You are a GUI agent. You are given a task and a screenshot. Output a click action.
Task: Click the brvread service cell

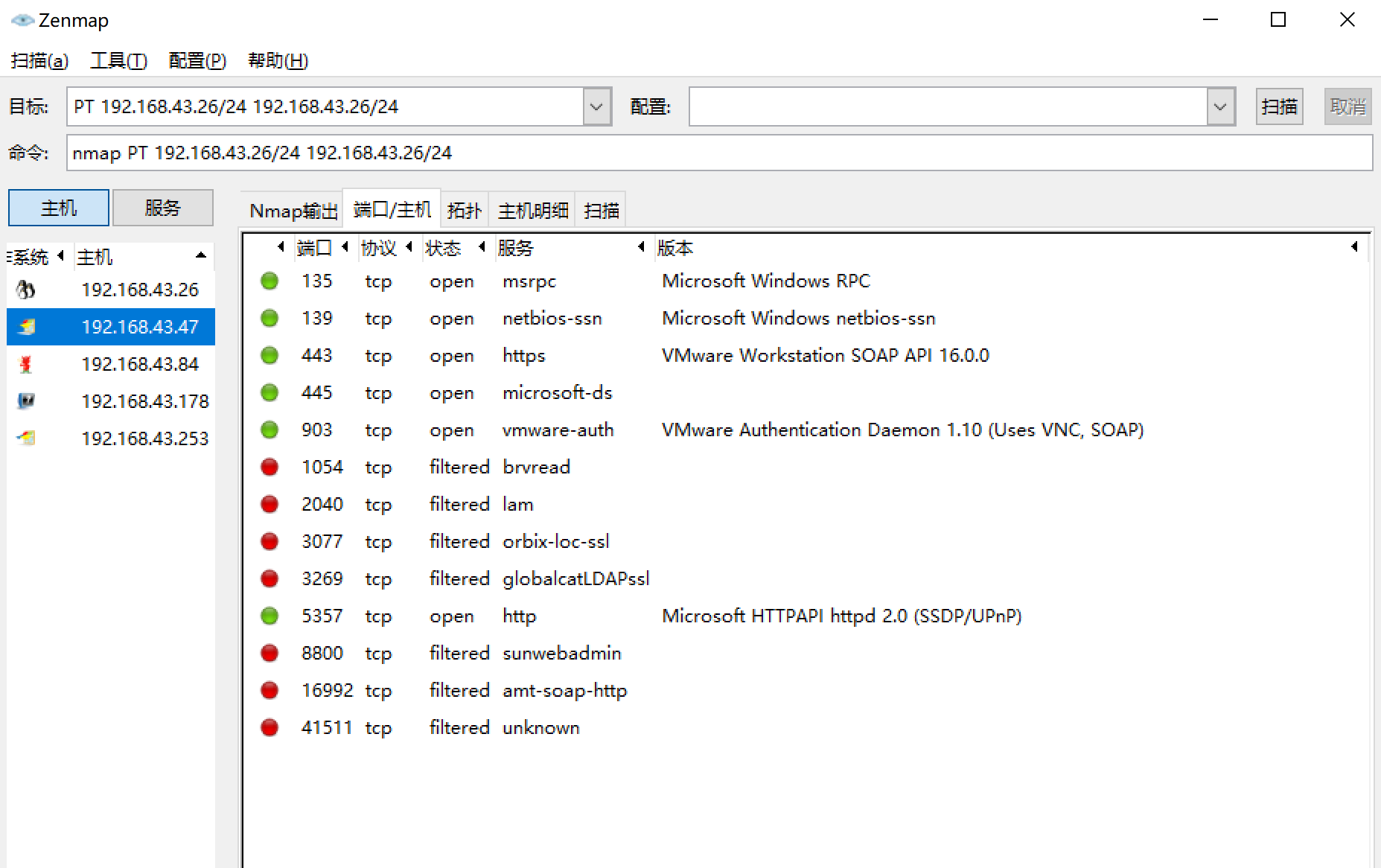[537, 467]
